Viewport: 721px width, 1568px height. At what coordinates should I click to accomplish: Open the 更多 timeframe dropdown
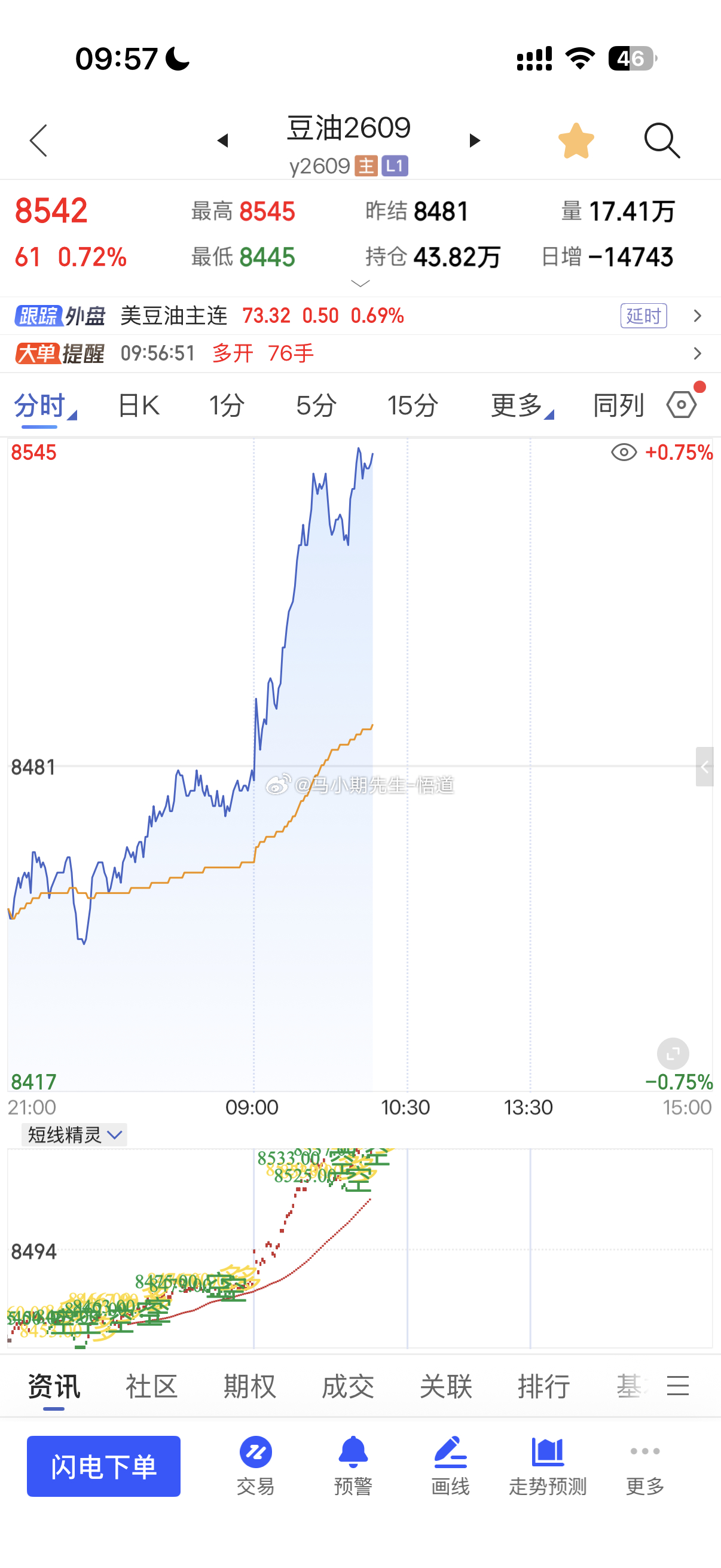[521, 405]
